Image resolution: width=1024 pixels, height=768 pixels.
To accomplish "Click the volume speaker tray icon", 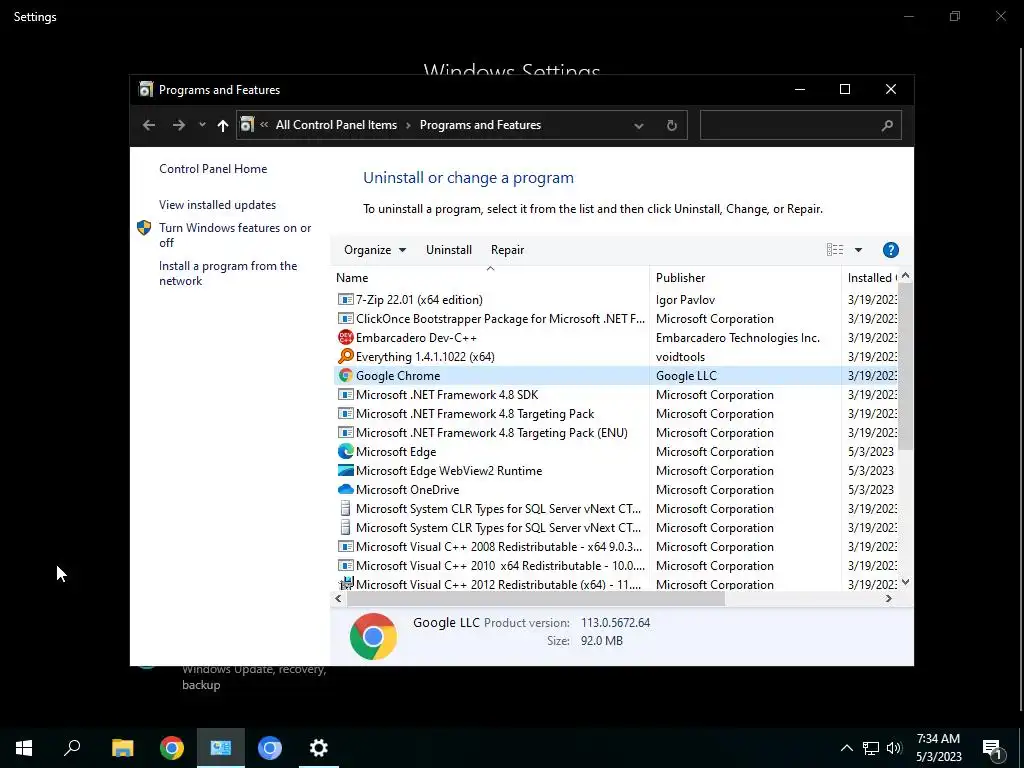I will pyautogui.click(x=894, y=748).
